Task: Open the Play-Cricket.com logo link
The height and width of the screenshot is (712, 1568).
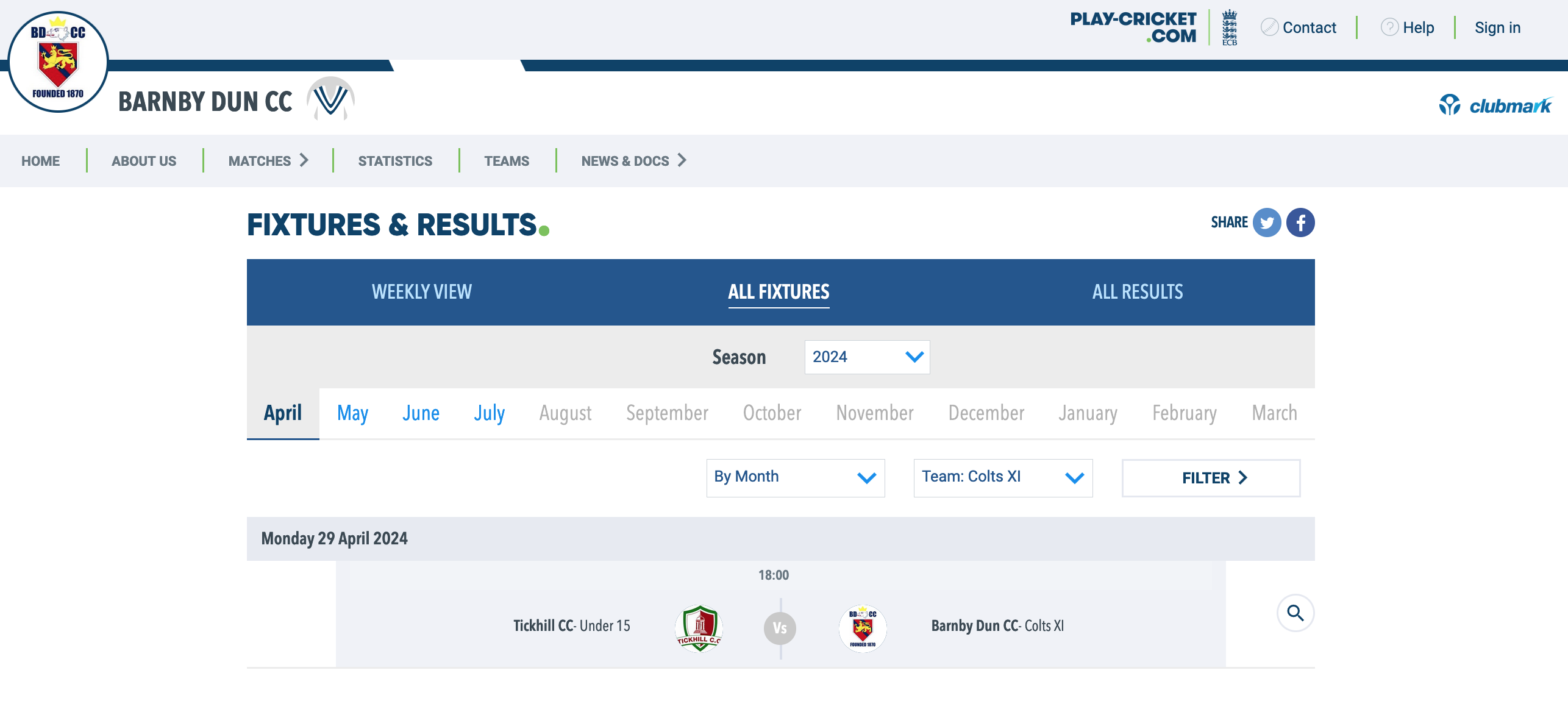Action: point(1133,27)
